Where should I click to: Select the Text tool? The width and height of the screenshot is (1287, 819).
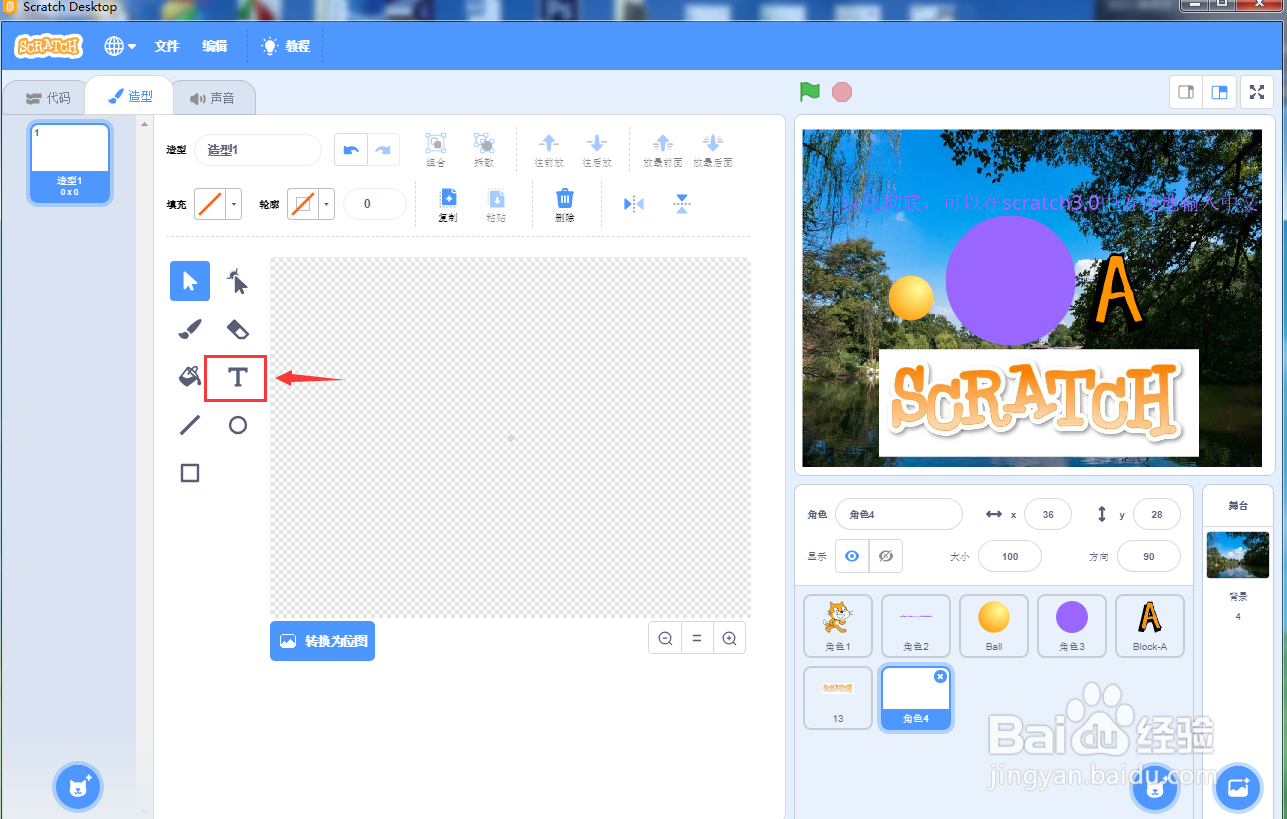235,378
